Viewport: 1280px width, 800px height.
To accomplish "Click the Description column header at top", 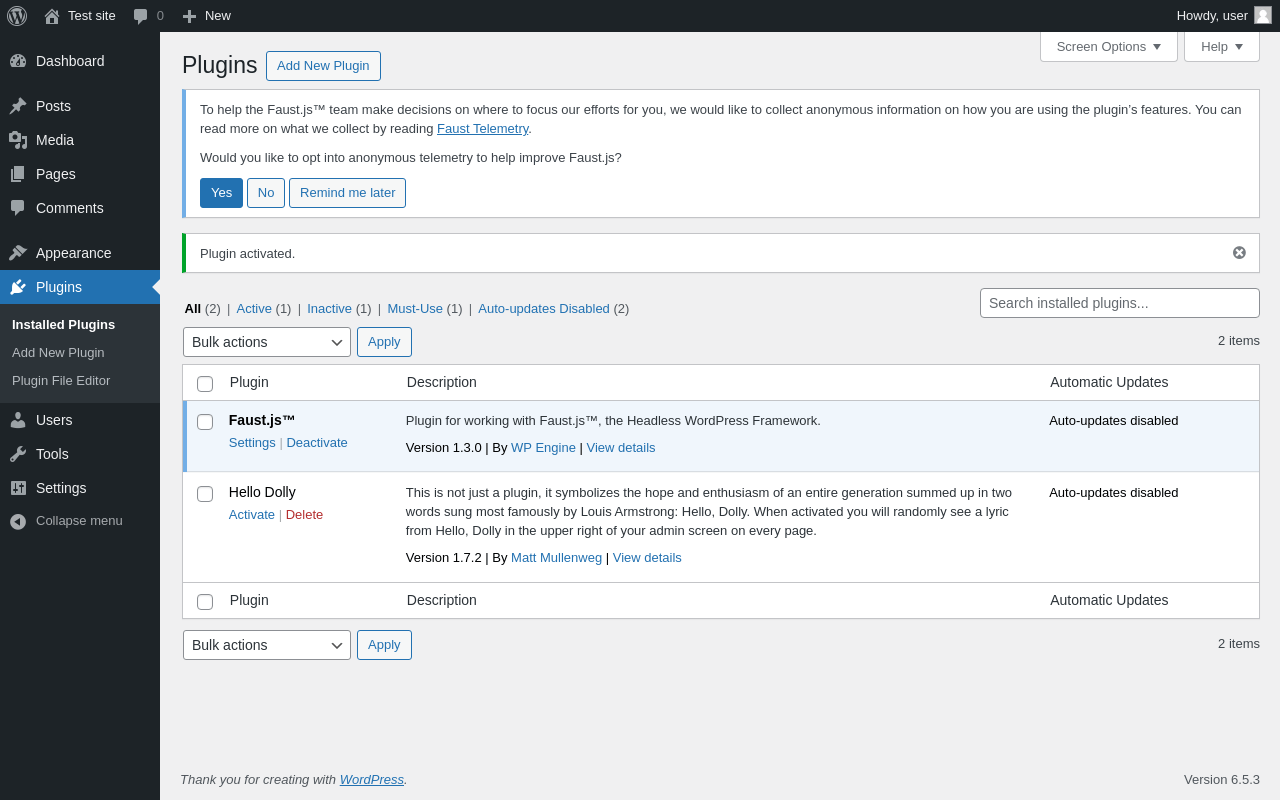I will click(442, 382).
